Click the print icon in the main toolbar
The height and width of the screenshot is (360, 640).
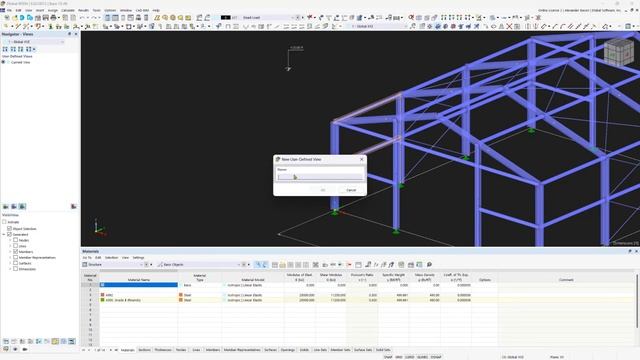(53, 18)
